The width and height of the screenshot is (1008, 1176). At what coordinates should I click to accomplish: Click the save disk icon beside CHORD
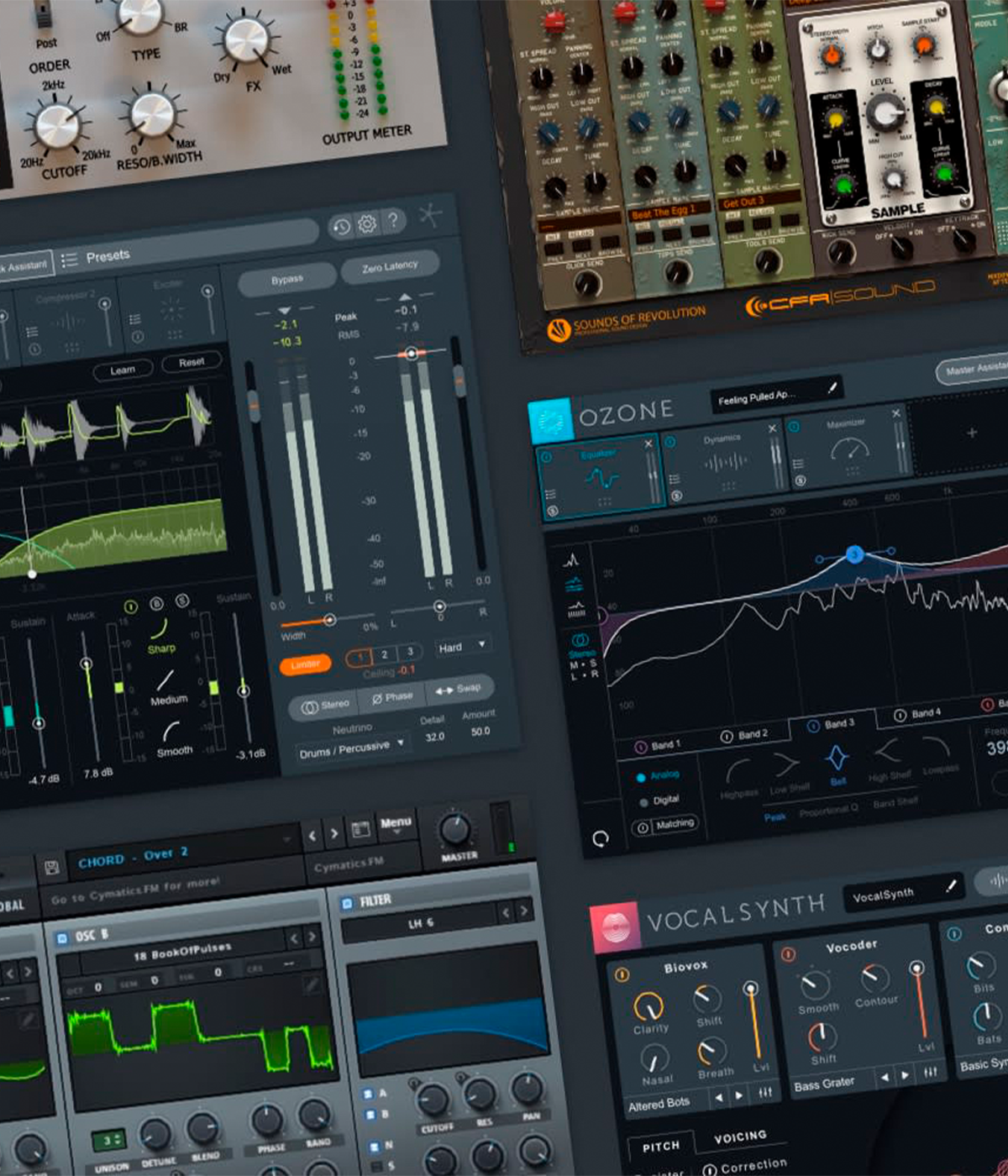pyautogui.click(x=51, y=867)
